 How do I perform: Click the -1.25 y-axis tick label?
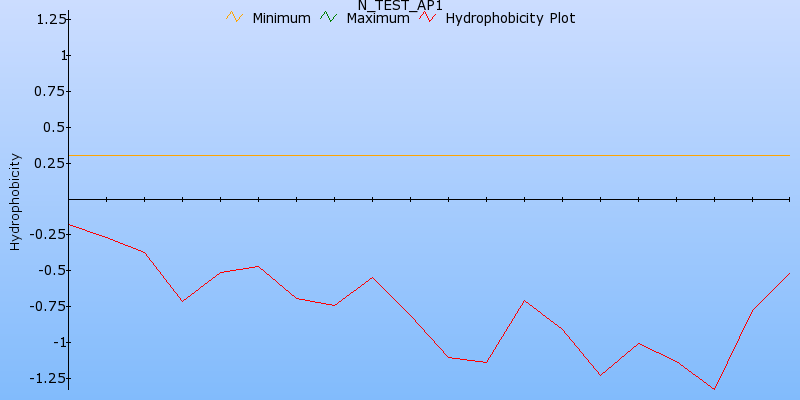point(48,378)
